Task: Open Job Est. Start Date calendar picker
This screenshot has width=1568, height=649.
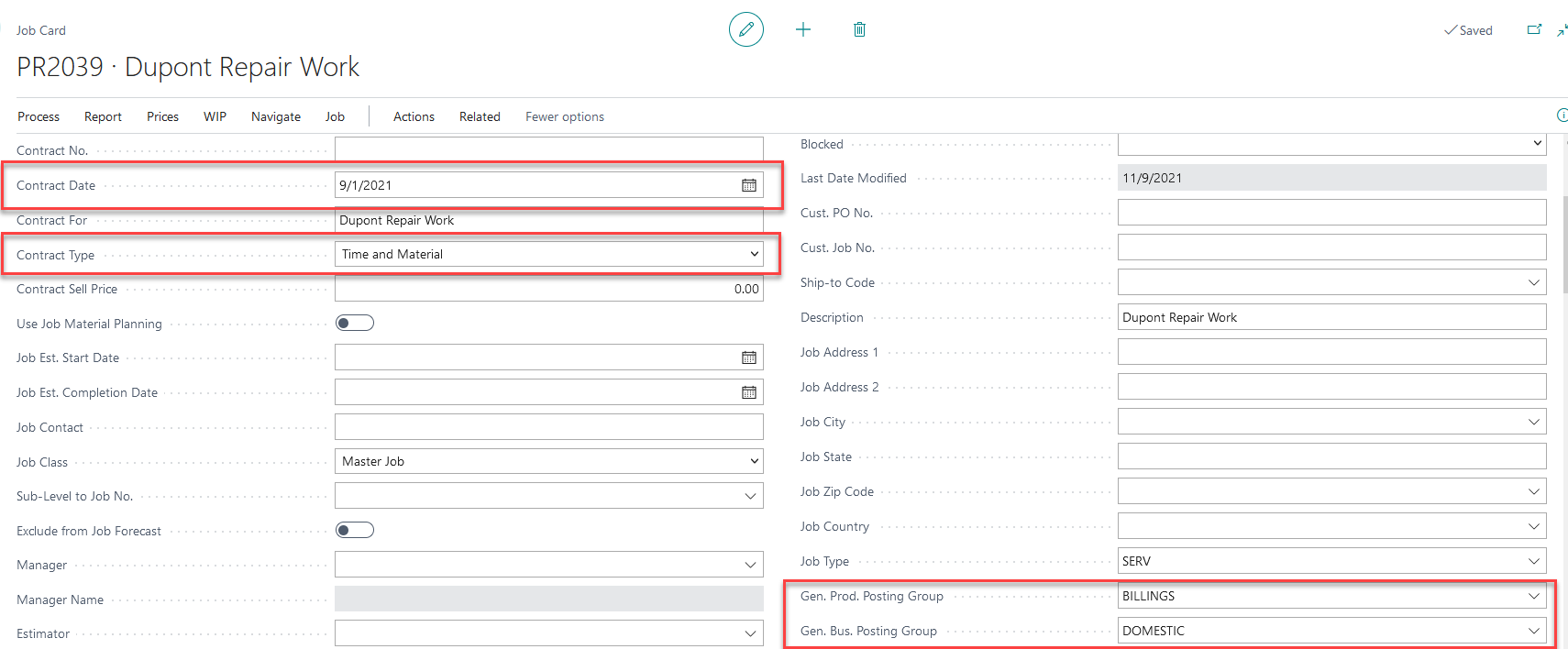Action: (749, 357)
